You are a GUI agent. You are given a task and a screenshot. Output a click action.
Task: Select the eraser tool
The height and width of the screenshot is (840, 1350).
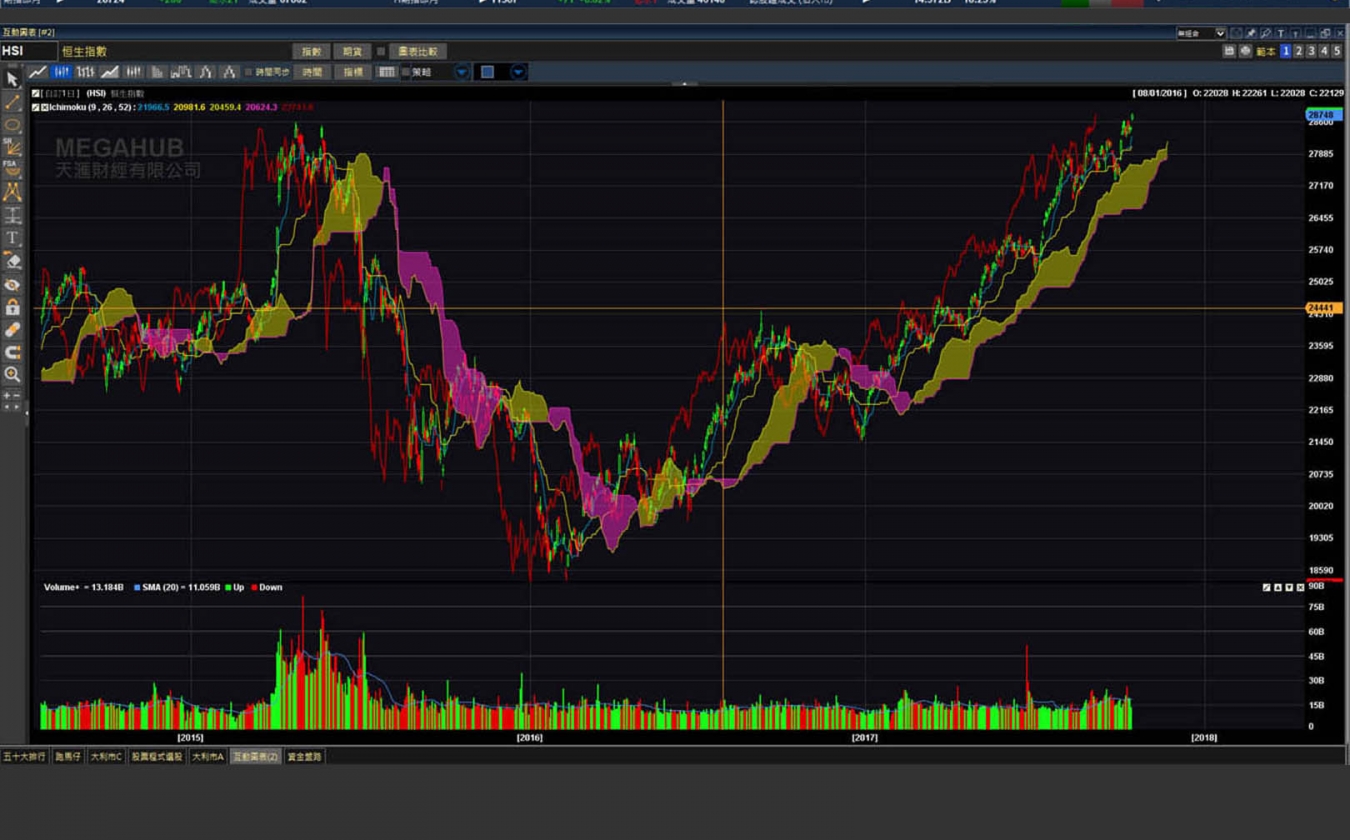[x=12, y=261]
